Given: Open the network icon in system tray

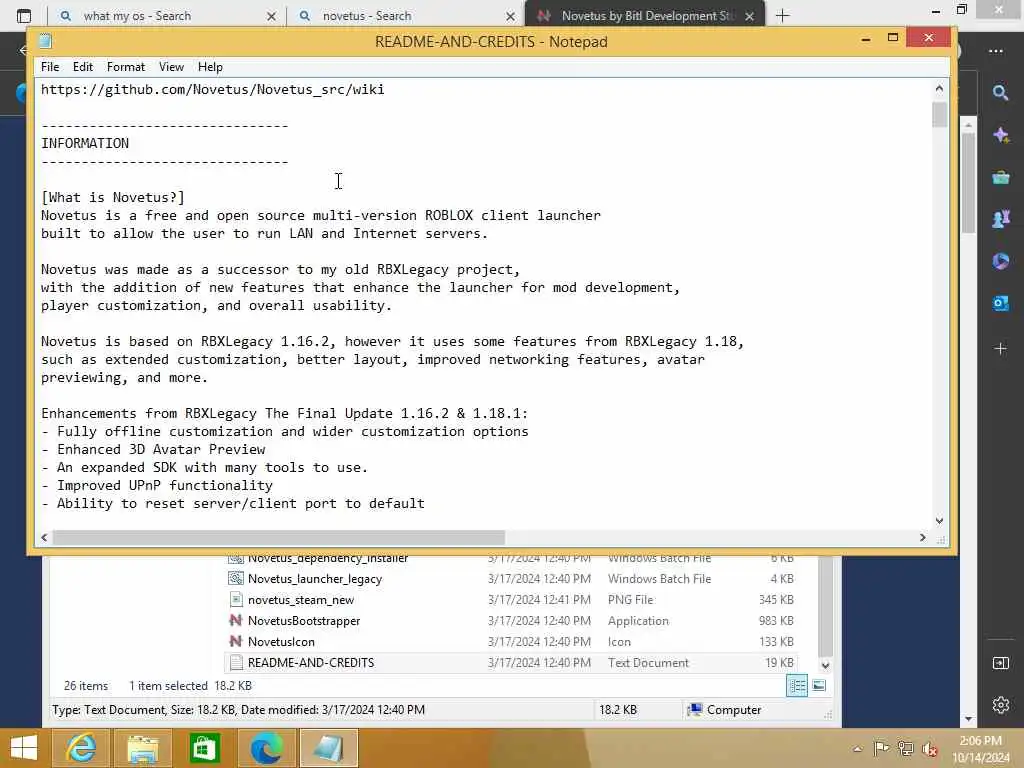Looking at the screenshot, I should 905,748.
